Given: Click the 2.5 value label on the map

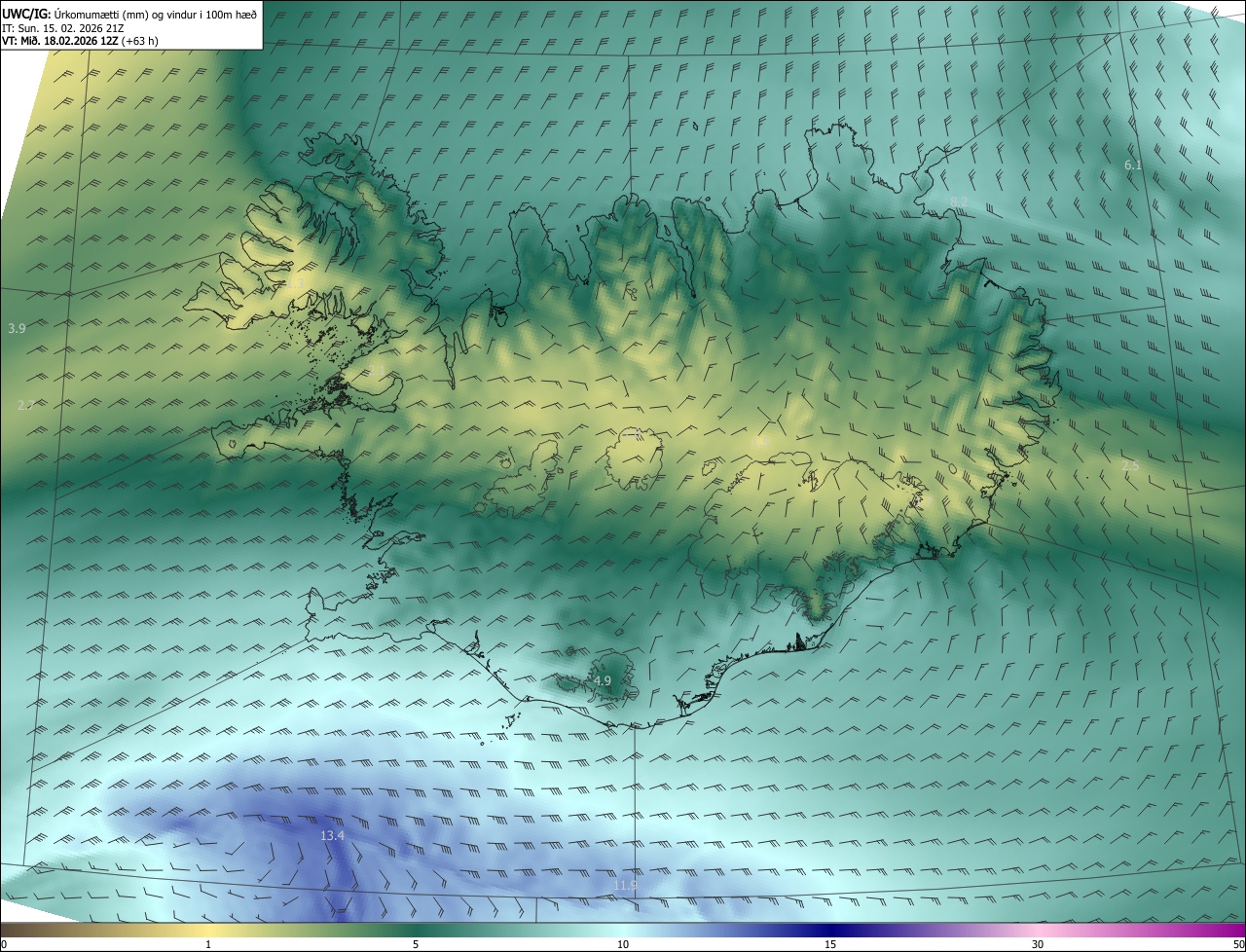Looking at the screenshot, I should click(x=1130, y=466).
